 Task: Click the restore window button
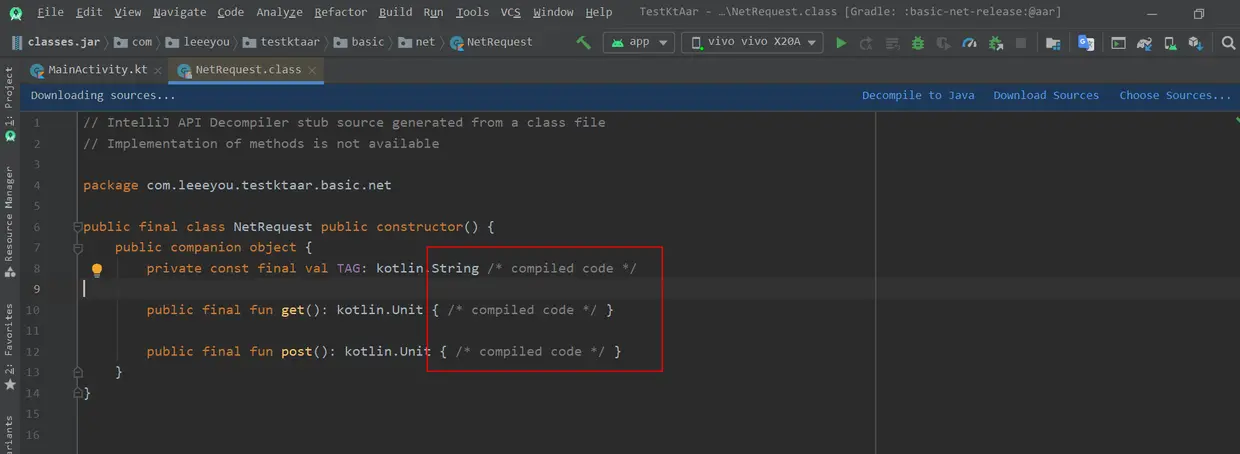tap(1199, 13)
